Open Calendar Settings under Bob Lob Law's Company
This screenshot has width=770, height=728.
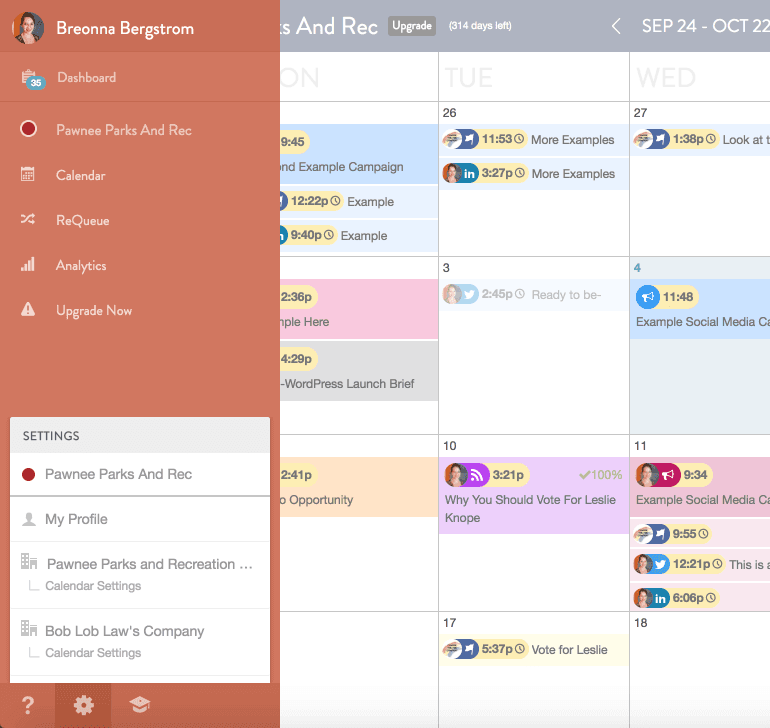[93, 653]
